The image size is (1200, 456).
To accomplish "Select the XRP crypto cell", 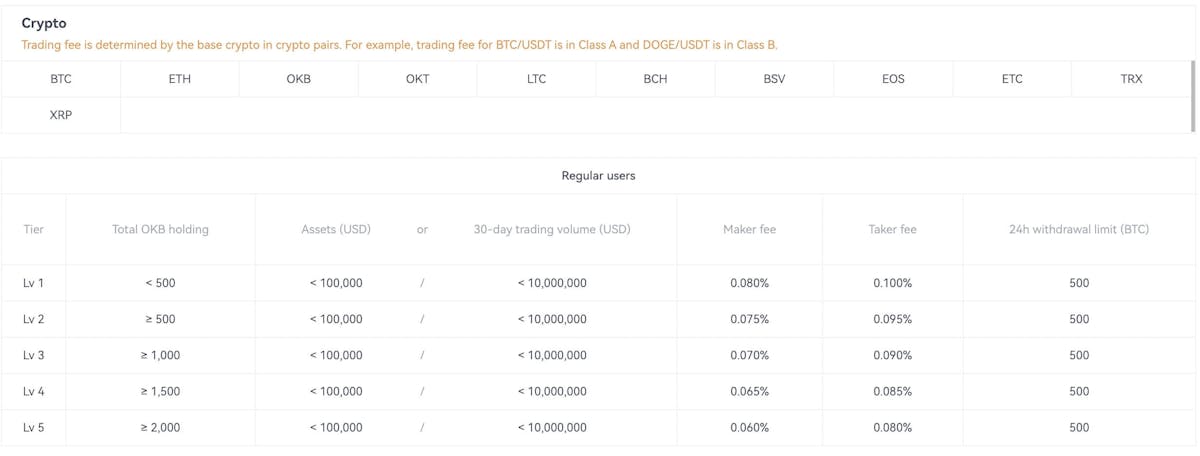I will click(61, 115).
